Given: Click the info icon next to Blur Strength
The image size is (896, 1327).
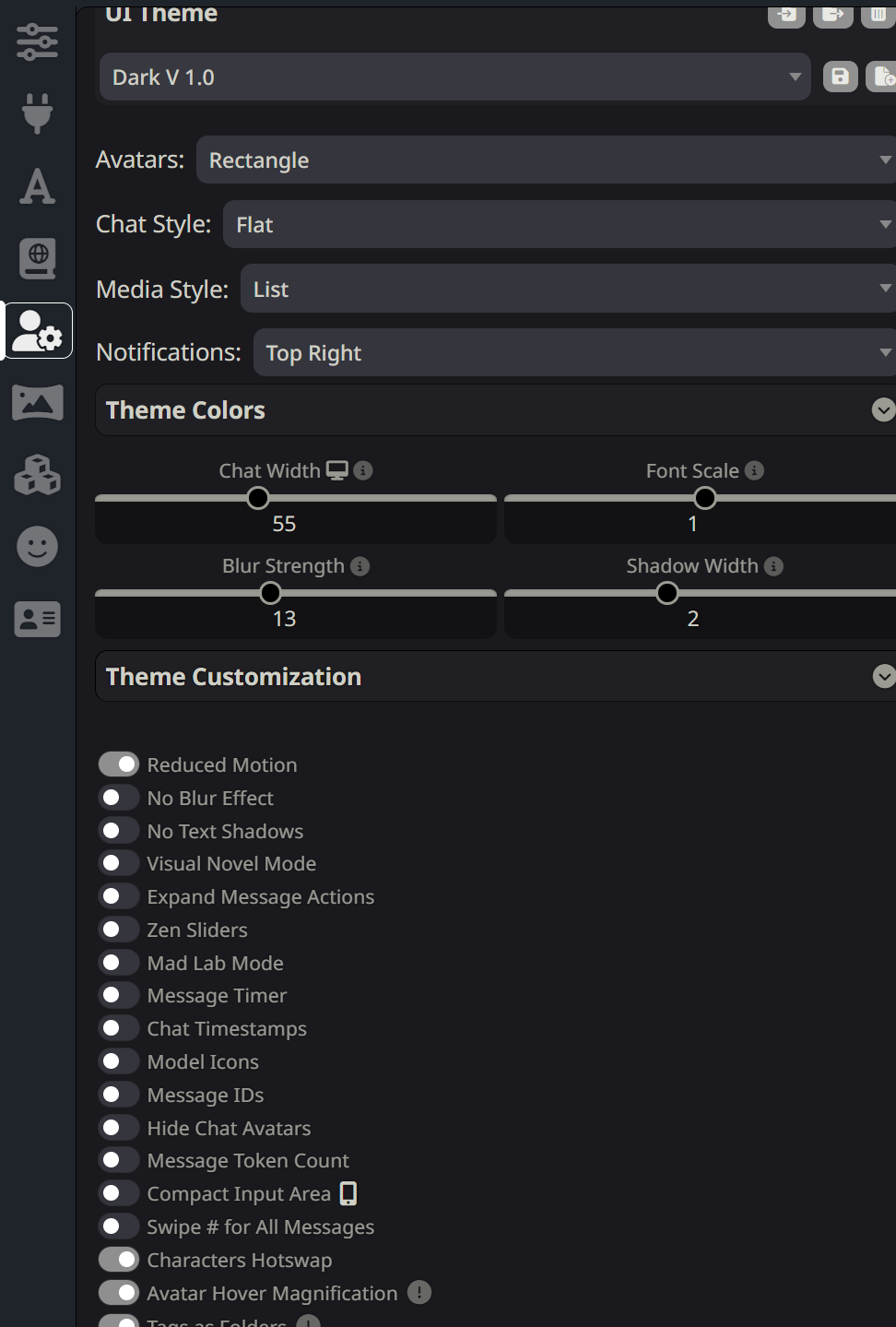Looking at the screenshot, I should tap(360, 566).
